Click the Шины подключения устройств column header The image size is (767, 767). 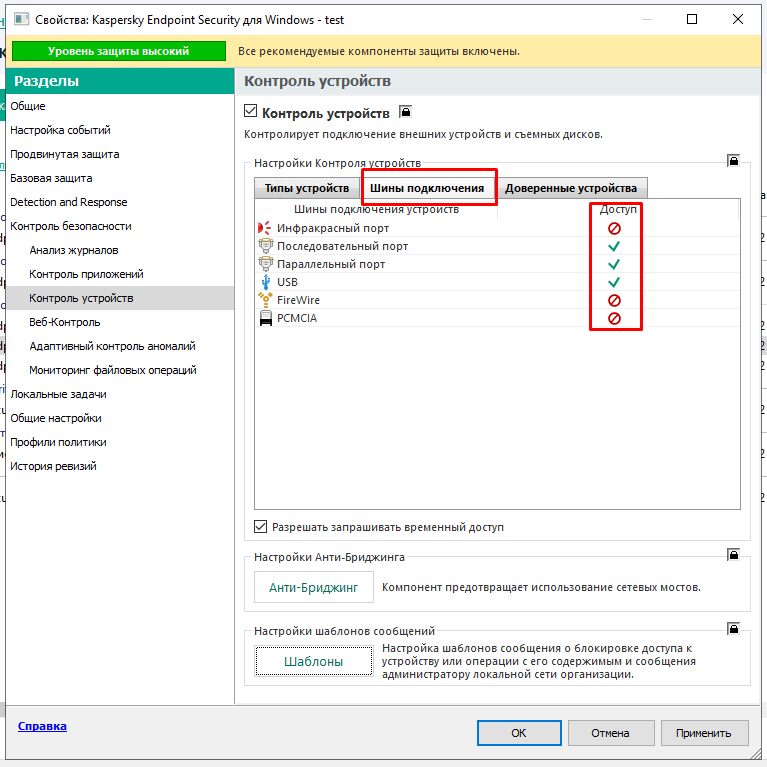tap(376, 209)
